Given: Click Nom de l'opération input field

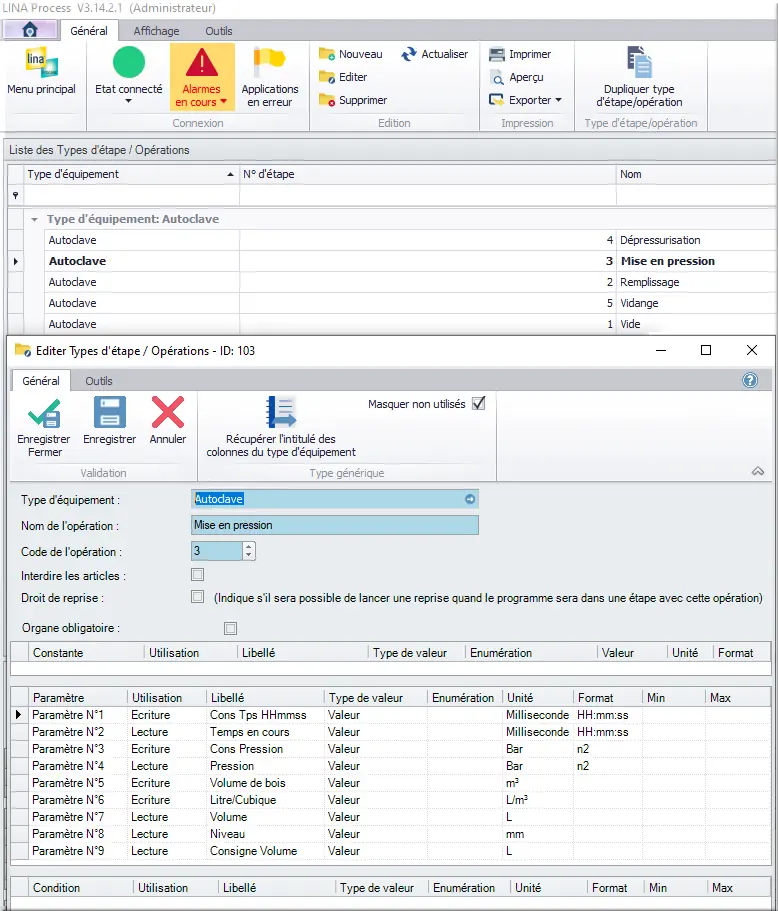Looking at the screenshot, I should 335,525.
